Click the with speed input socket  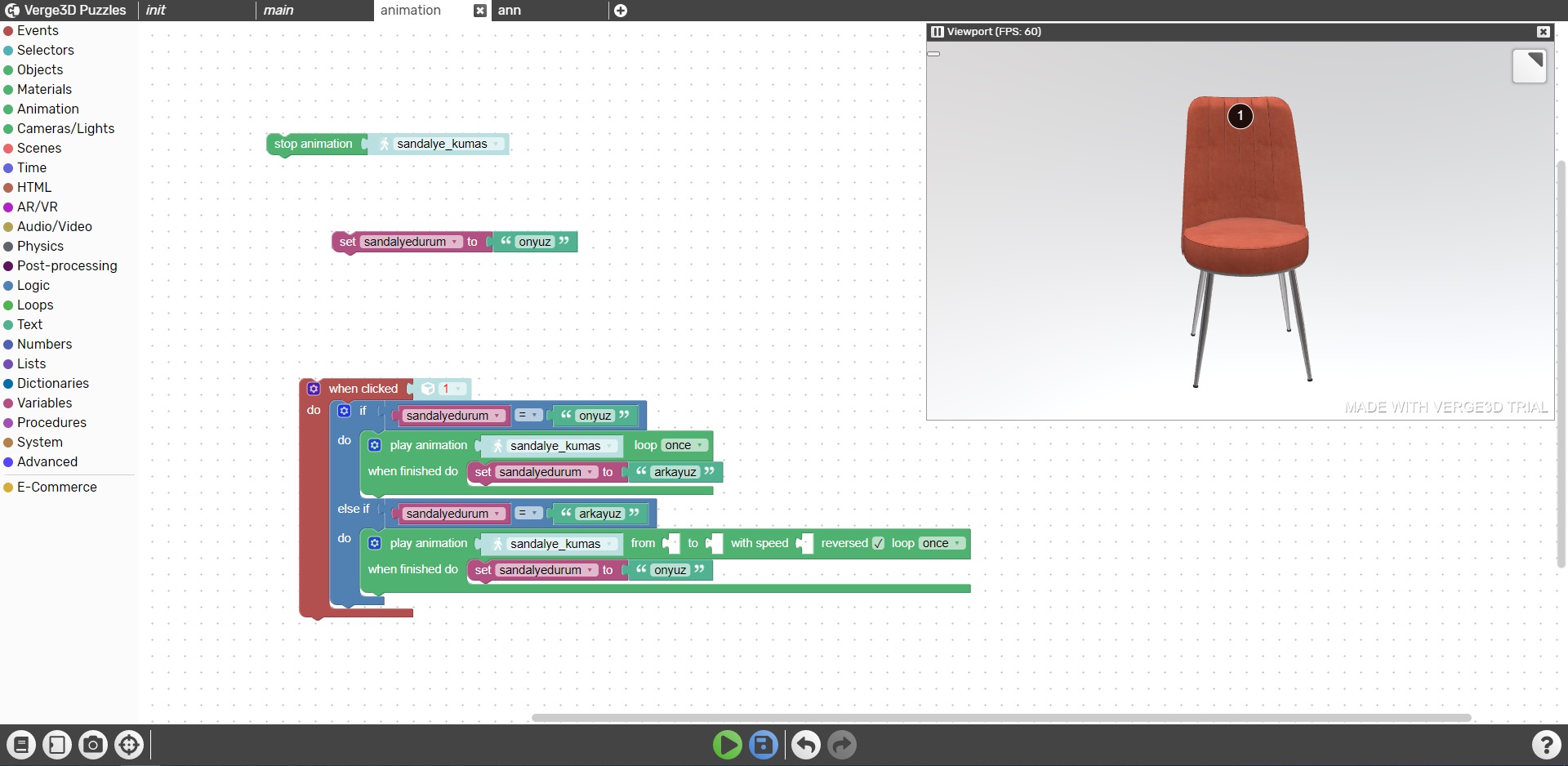804,543
